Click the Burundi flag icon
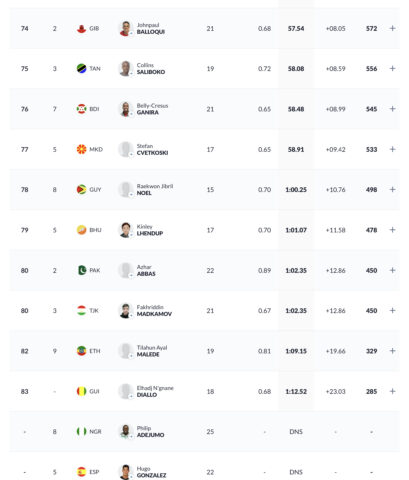The height and width of the screenshot is (480, 409). pyautogui.click(x=82, y=109)
